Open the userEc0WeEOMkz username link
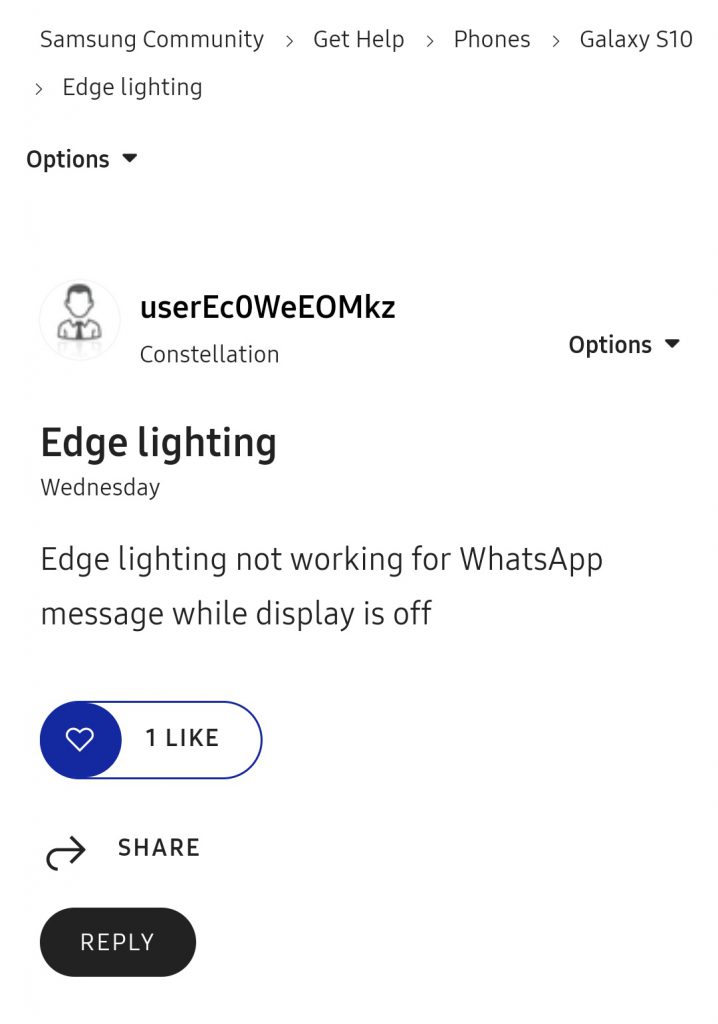The image size is (718, 1024). 268,307
